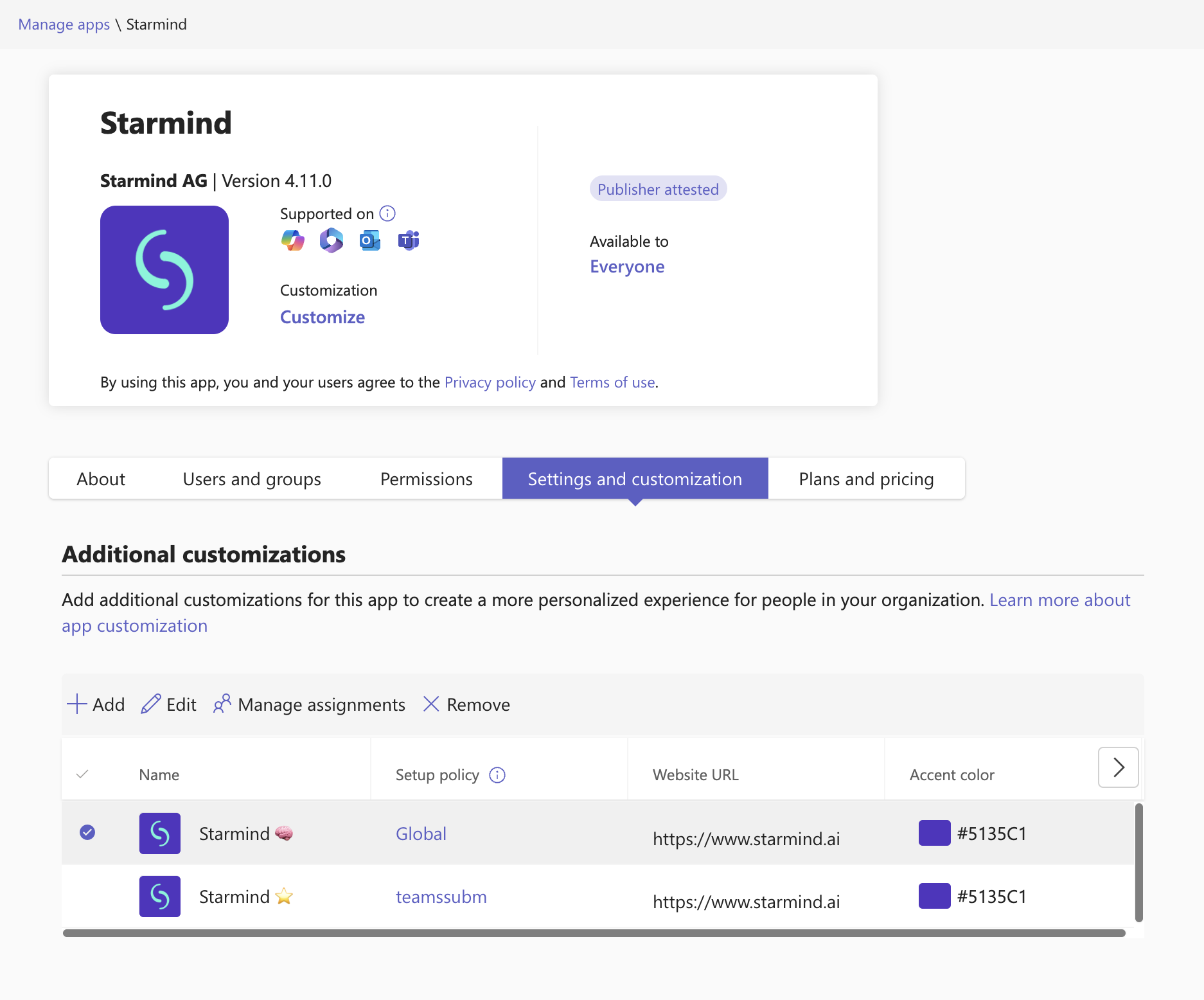Viewport: 1204px width, 1000px height.
Task: Click the table's horizontal scrollbar
Action: click(x=594, y=933)
